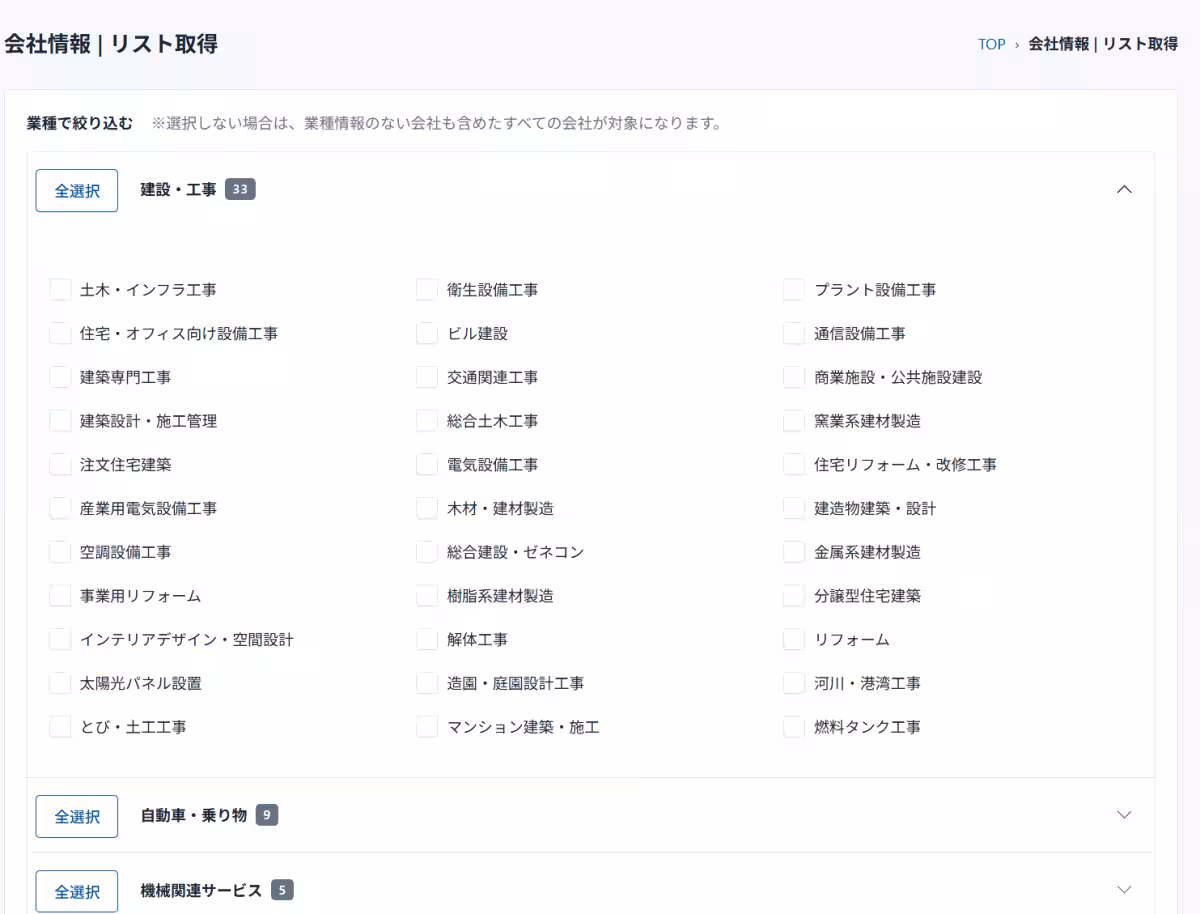
Task: Click 会社情報 | リスト取得 in breadcrumb
Action: pyautogui.click(x=1100, y=45)
